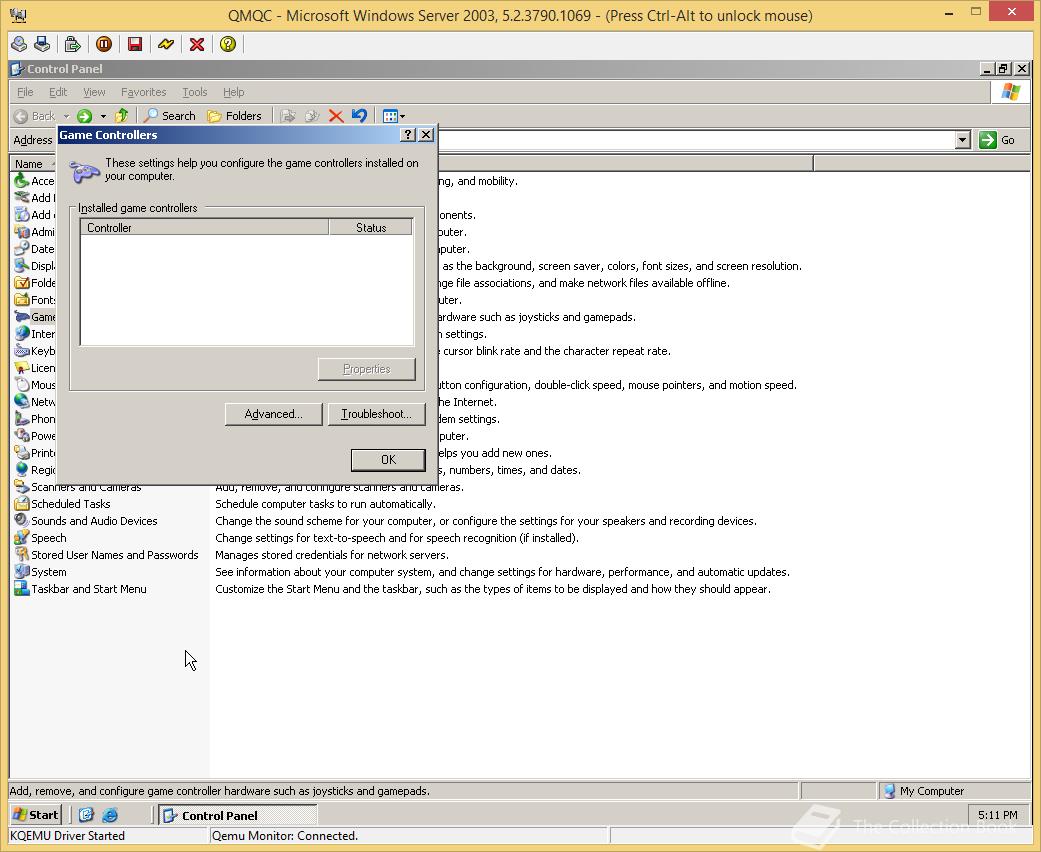The width and height of the screenshot is (1041, 852).
Task: Open the File menu
Action: coord(25,92)
